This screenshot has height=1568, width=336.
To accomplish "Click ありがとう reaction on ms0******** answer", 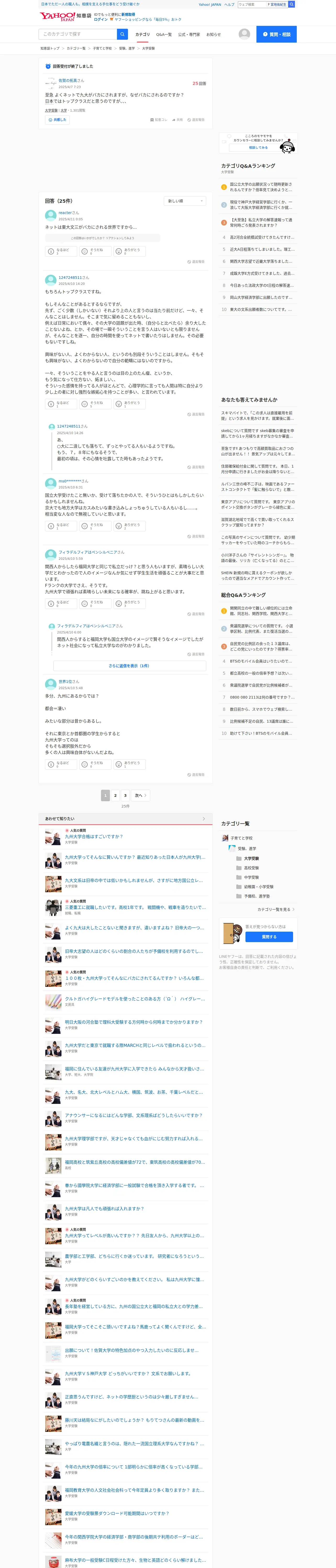I will [x=129, y=526].
